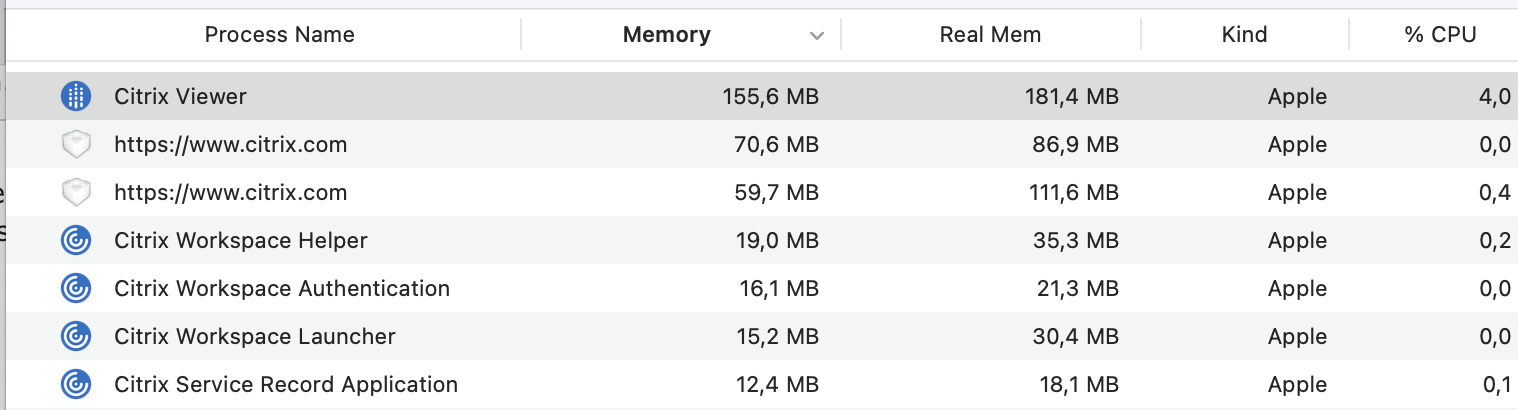
Task: Sort processes by the Process Name column
Action: [x=279, y=35]
